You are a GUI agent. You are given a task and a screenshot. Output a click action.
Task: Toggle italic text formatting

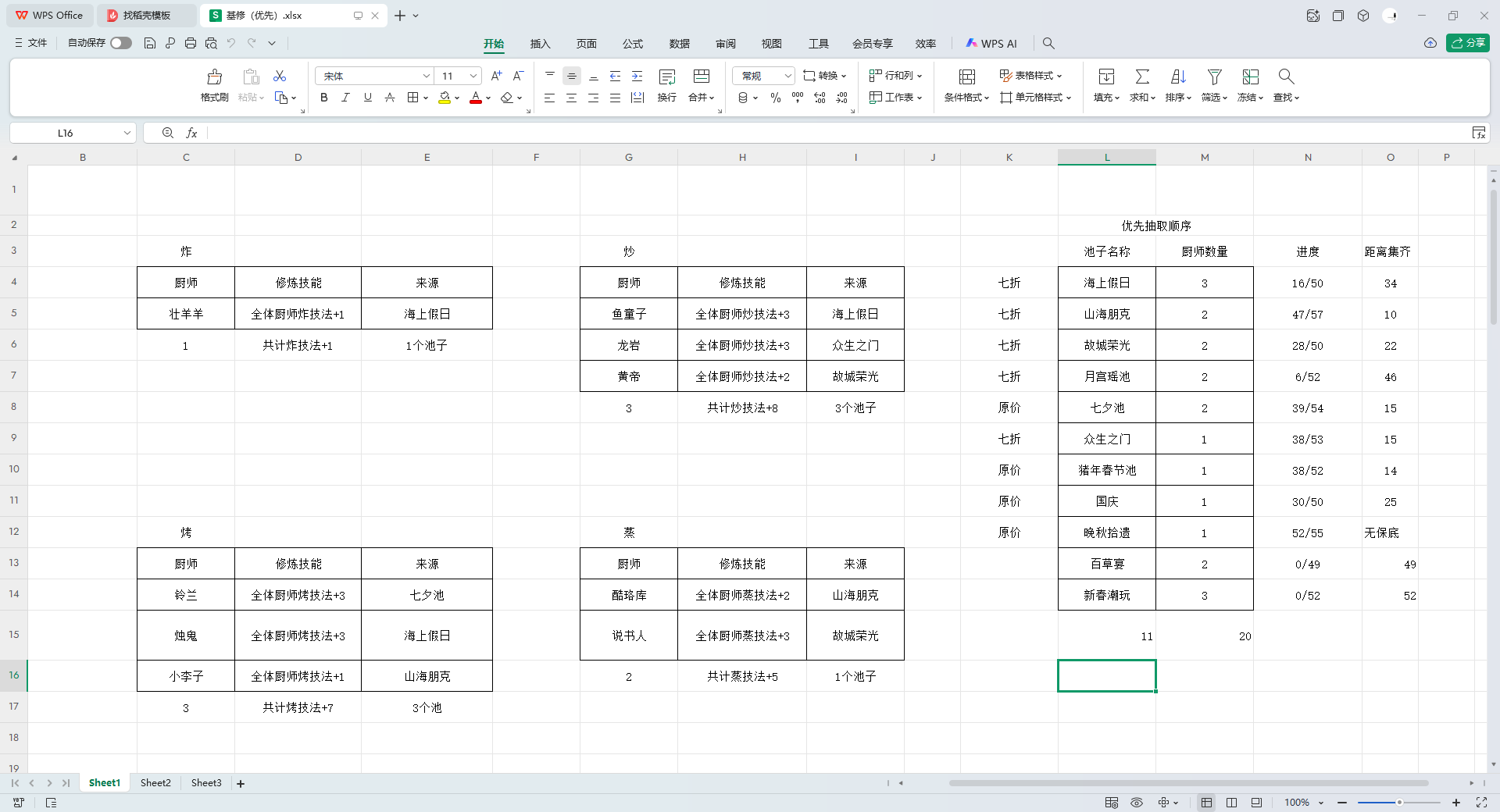click(345, 98)
